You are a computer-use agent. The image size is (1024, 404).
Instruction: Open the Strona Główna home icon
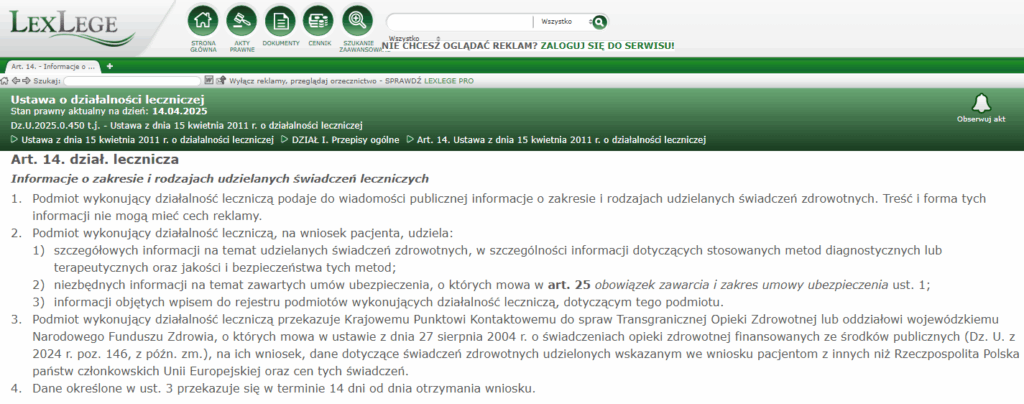[204, 20]
